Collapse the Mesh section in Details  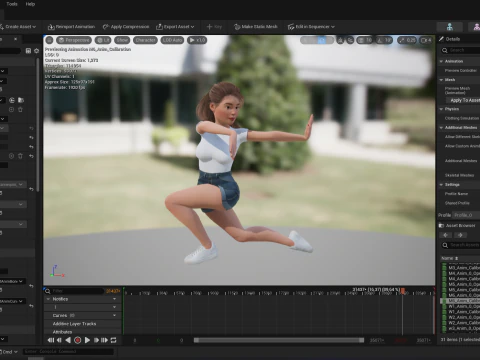click(441, 80)
